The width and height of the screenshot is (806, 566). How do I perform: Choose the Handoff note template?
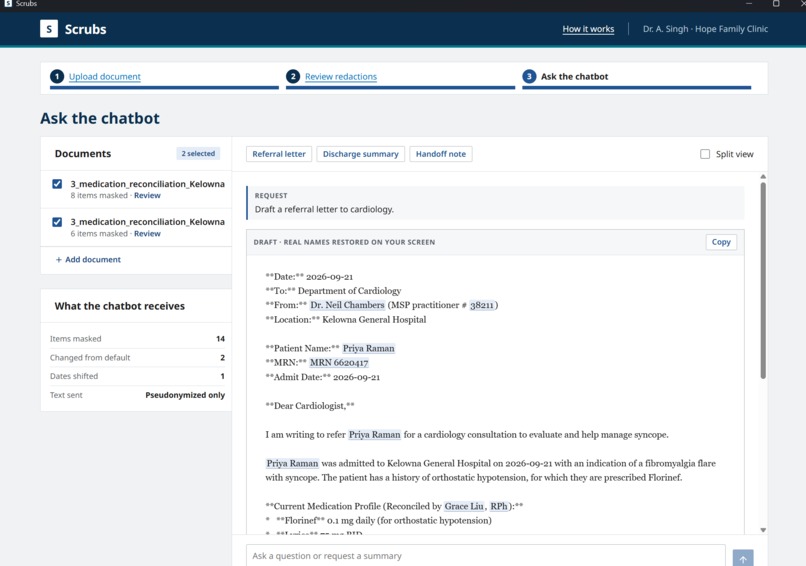[x=441, y=154]
